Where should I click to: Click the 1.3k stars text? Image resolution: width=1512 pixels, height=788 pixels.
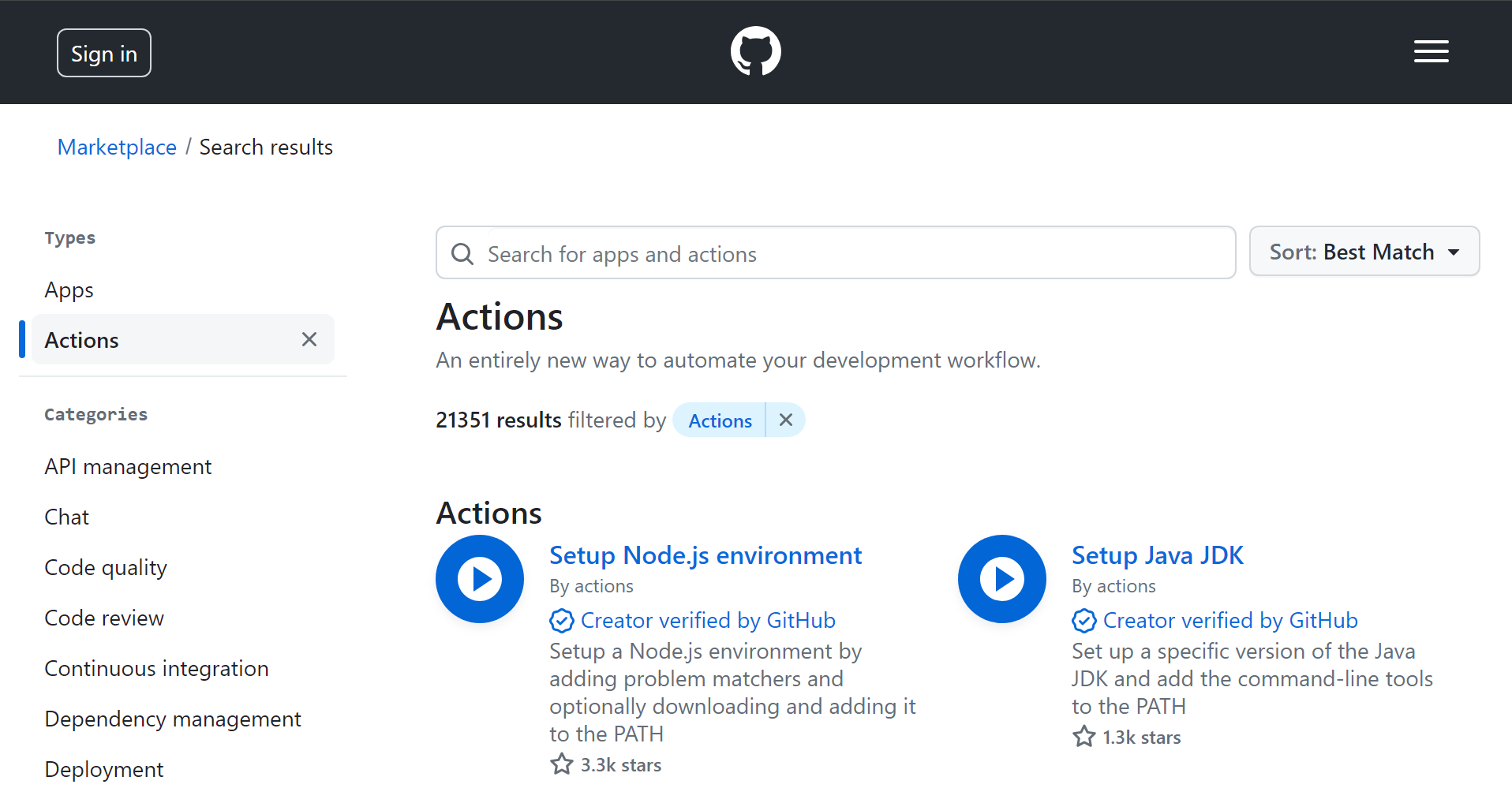tap(1142, 738)
